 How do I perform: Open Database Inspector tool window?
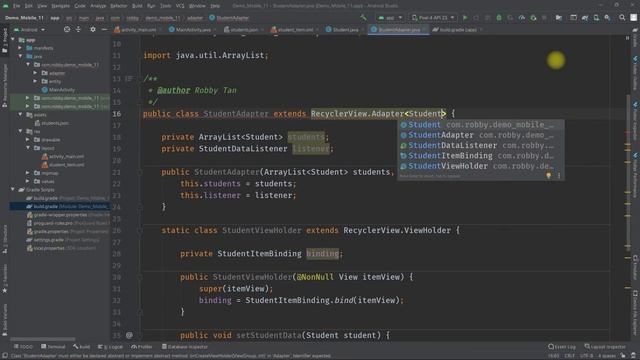pos(184,347)
